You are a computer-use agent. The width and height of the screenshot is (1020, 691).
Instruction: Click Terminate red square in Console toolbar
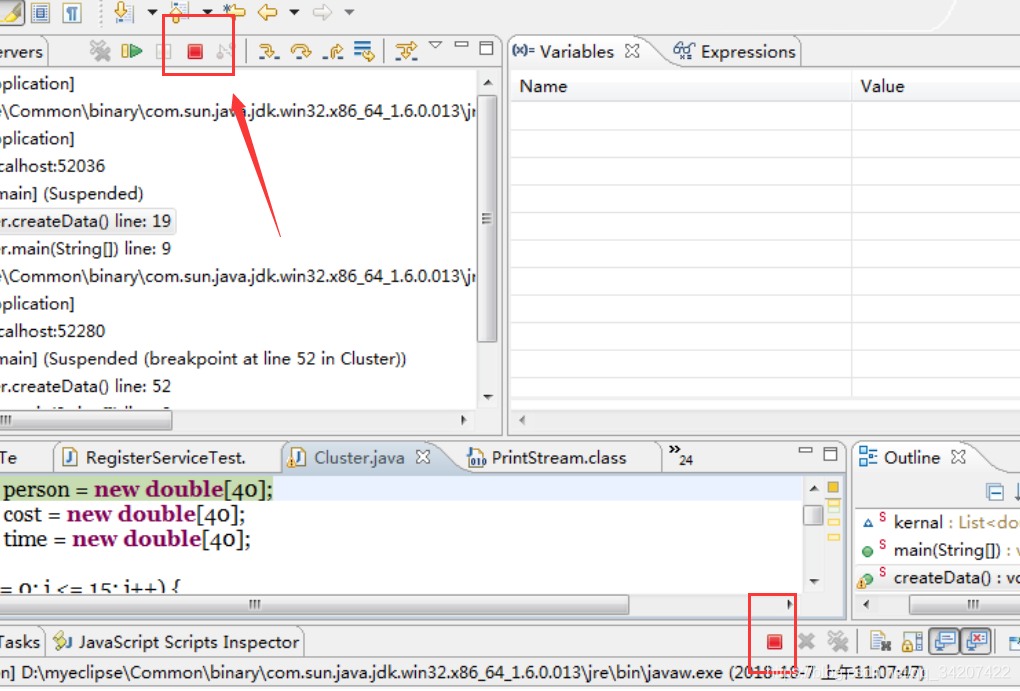pos(774,642)
